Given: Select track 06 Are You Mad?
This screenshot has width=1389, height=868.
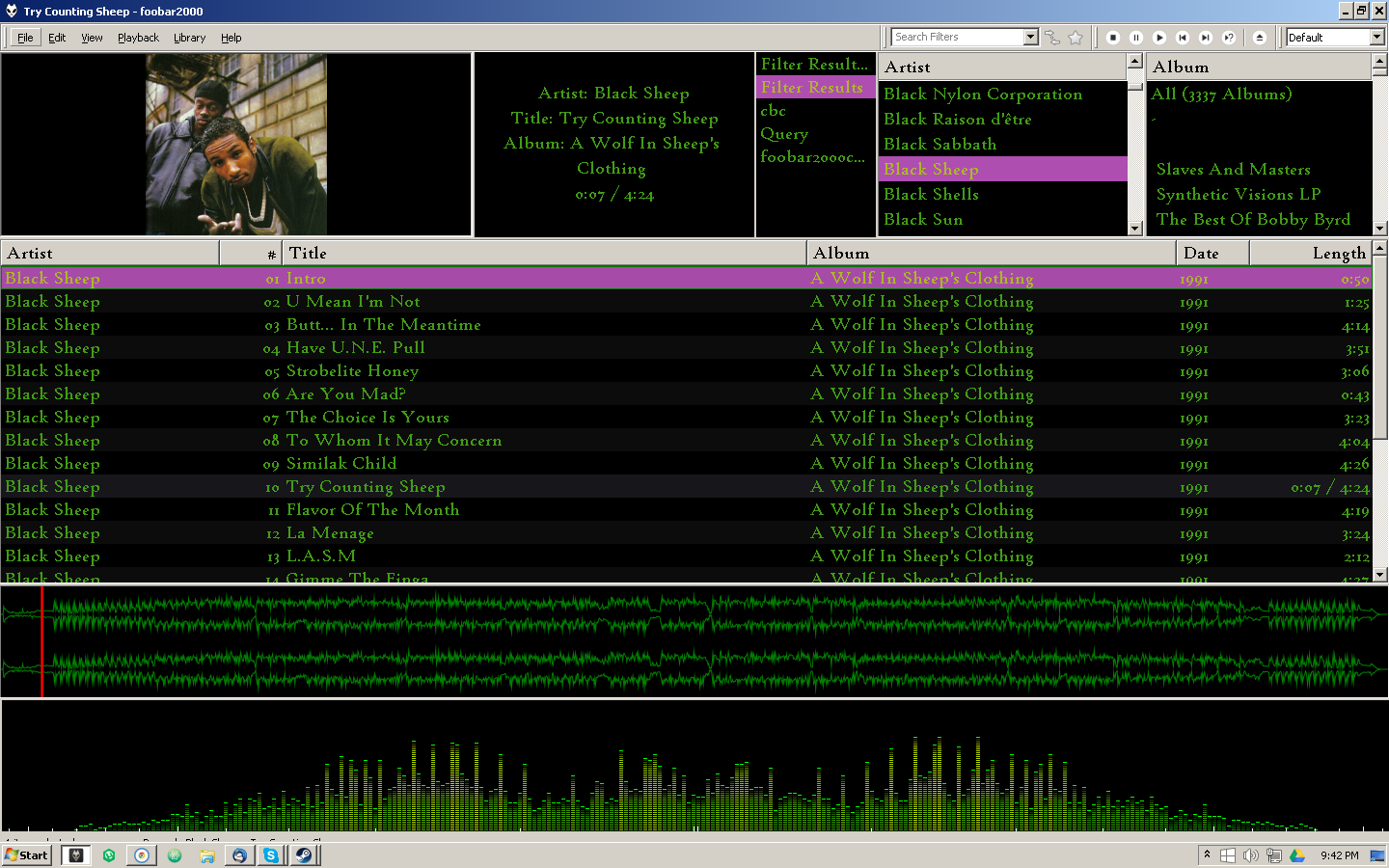Looking at the screenshot, I should [686, 393].
